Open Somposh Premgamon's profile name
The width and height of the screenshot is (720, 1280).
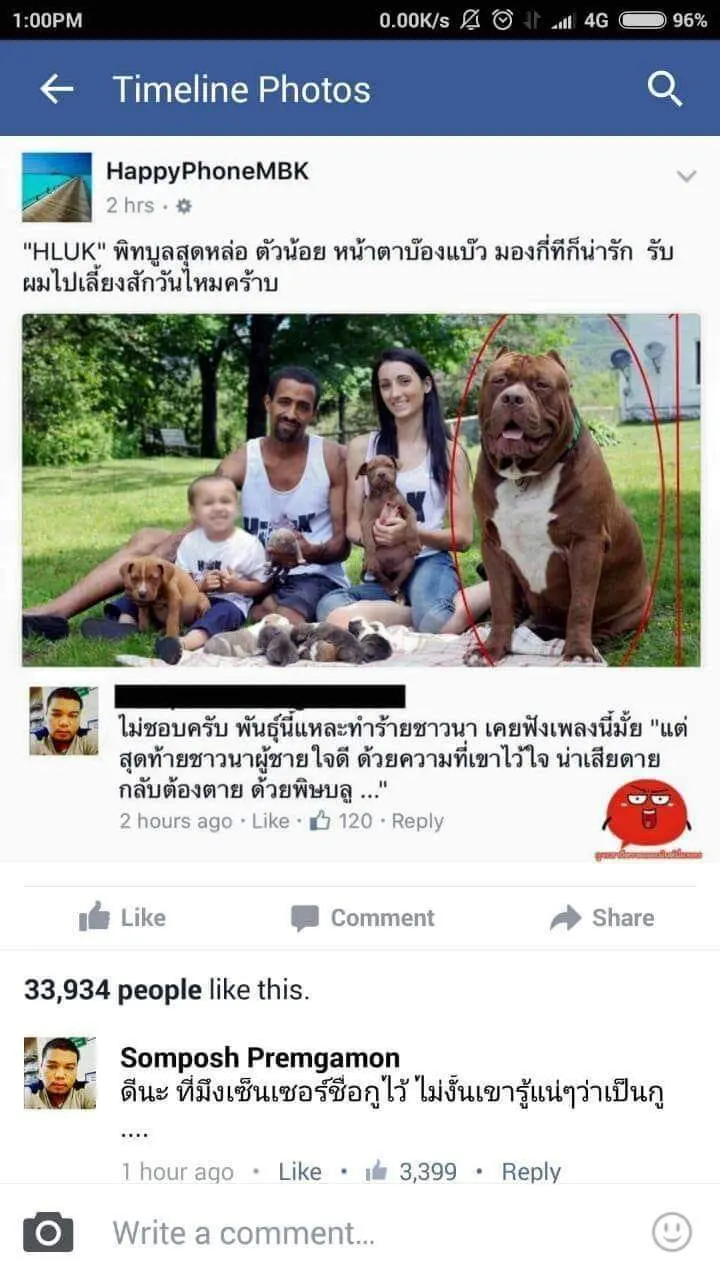(x=260, y=1057)
